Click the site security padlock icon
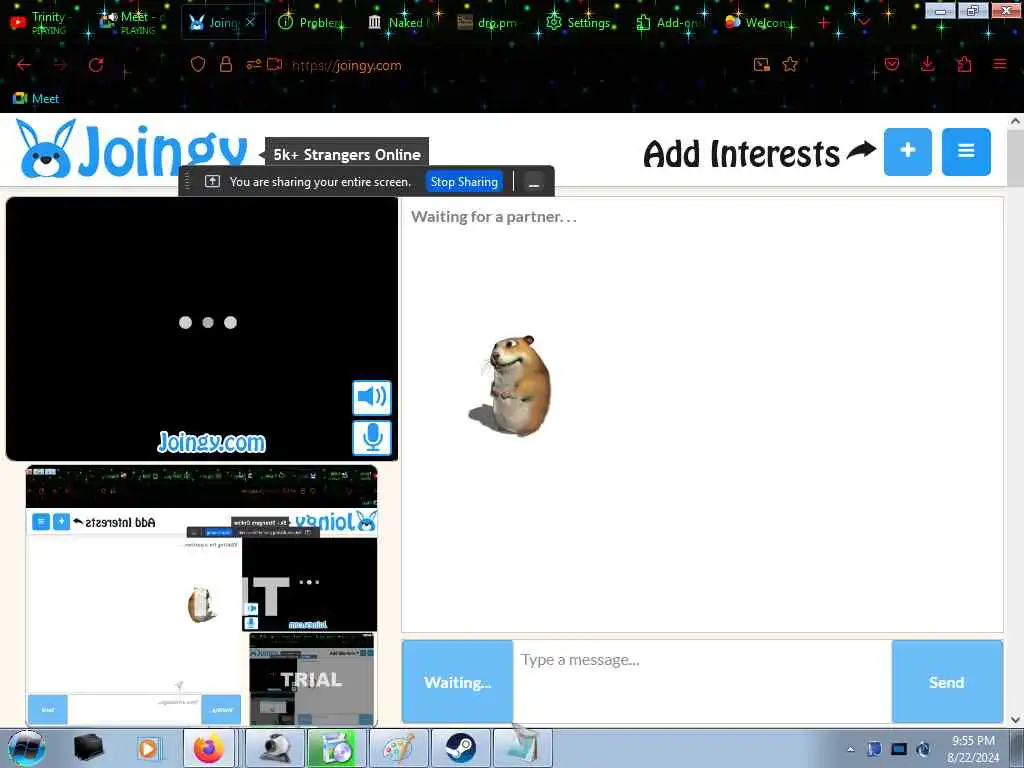Screen dimensions: 1024x768 [x=226, y=65]
